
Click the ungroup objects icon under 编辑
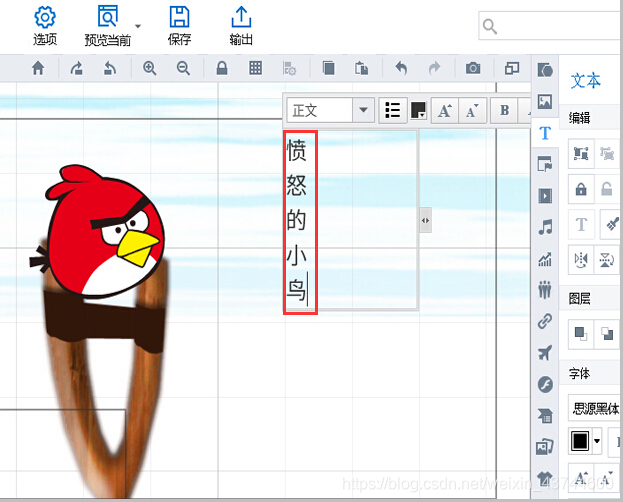[x=607, y=153]
